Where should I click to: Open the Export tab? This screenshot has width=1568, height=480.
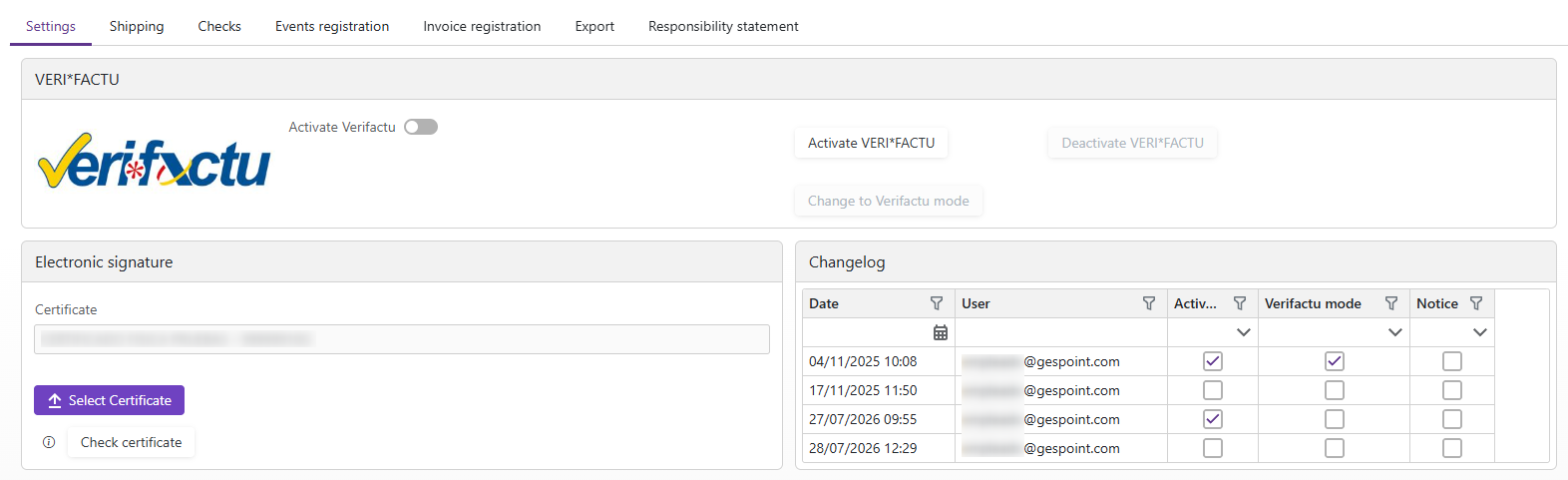tap(594, 26)
